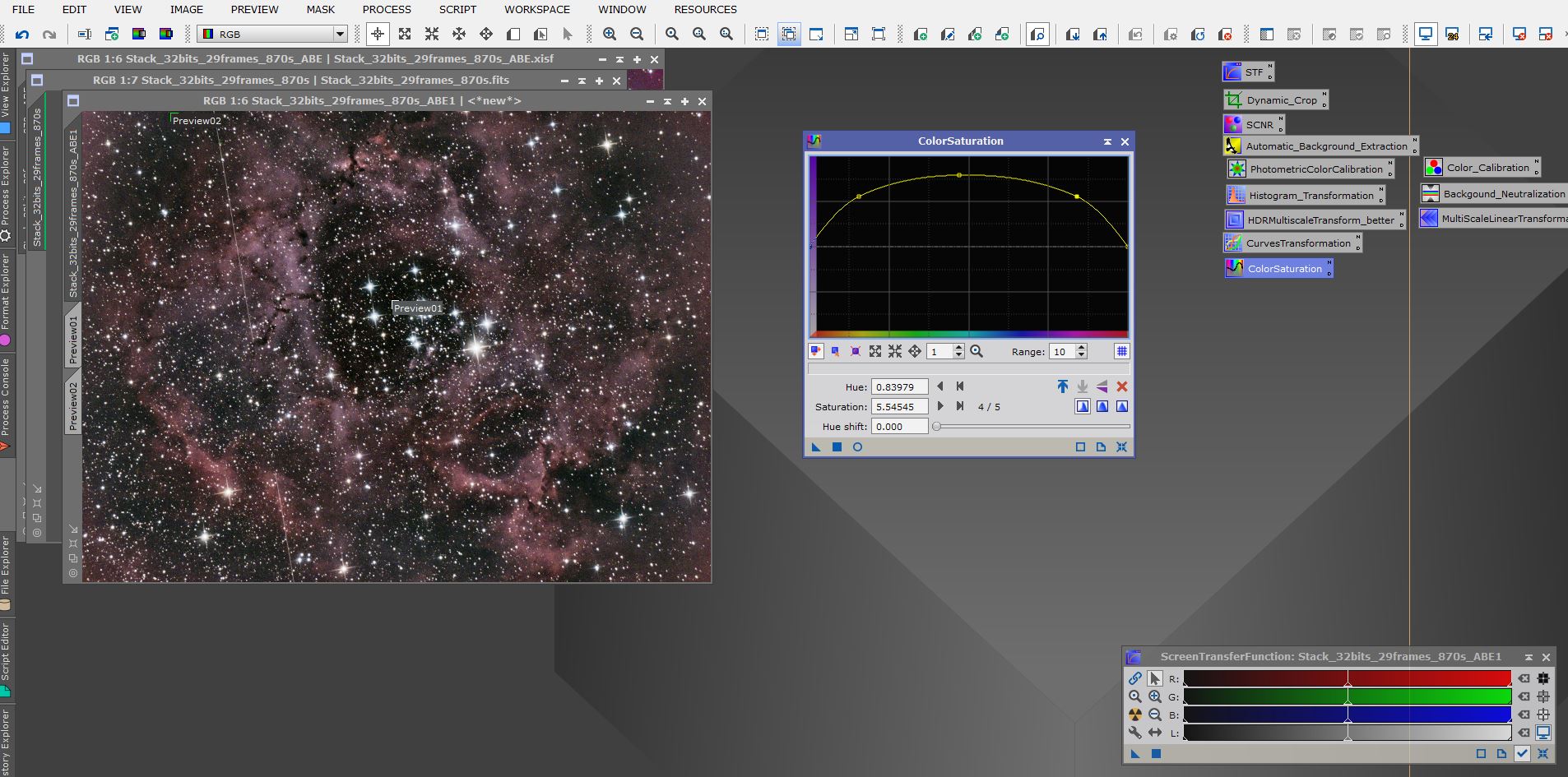Click STF zoom-out magnifier next to B channel
The height and width of the screenshot is (777, 1568).
1155,715
